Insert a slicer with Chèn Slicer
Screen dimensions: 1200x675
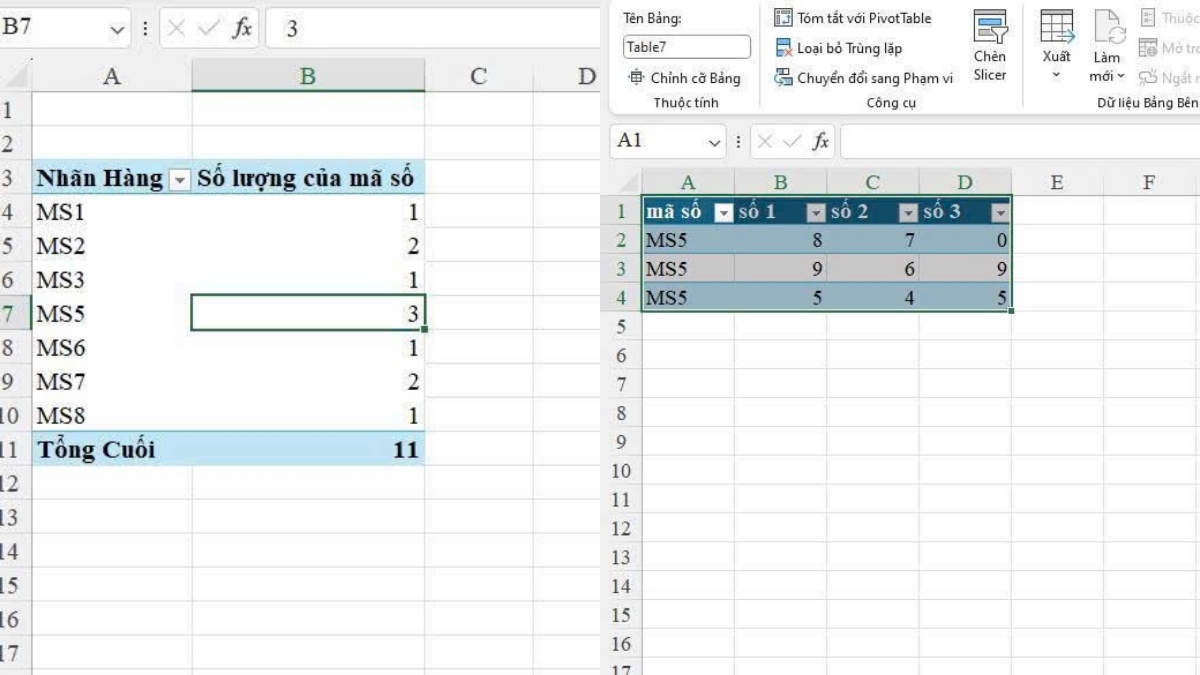tap(990, 47)
